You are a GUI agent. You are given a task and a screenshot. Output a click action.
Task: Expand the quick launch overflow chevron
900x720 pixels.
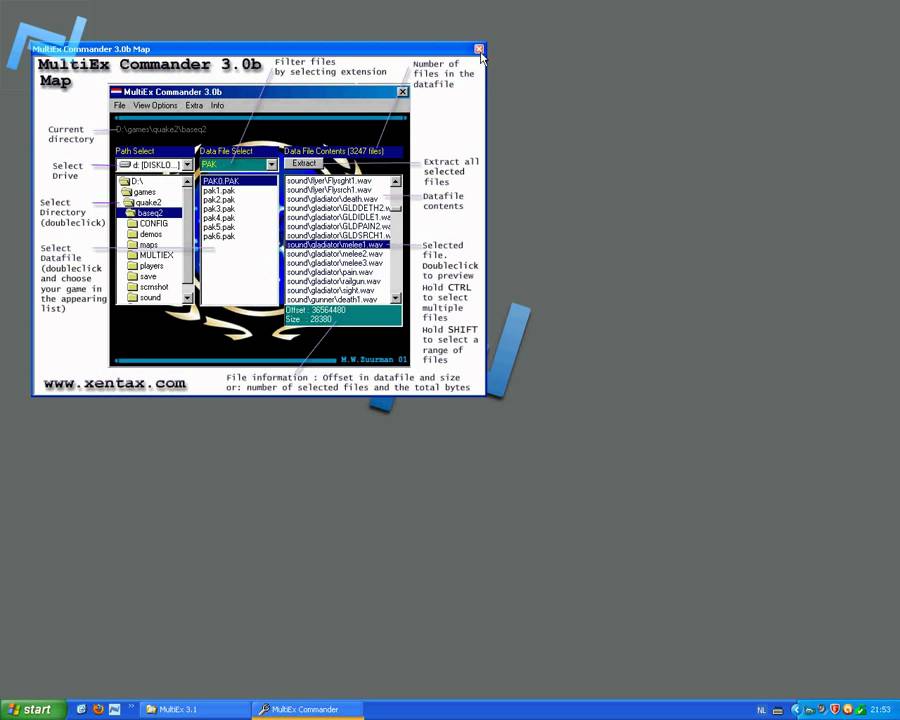point(131,707)
